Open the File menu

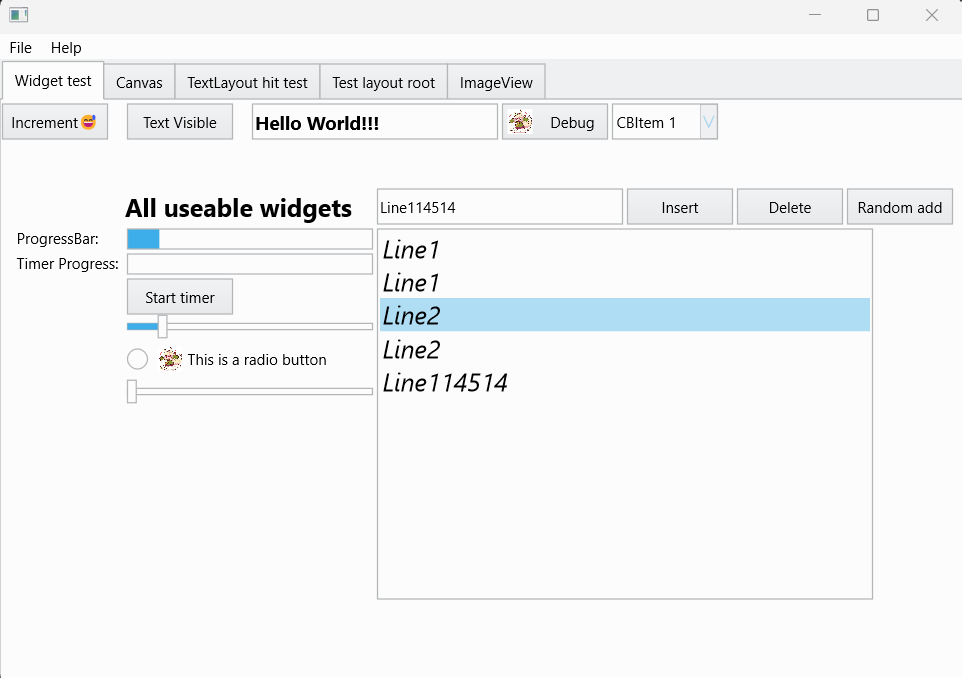pos(20,47)
